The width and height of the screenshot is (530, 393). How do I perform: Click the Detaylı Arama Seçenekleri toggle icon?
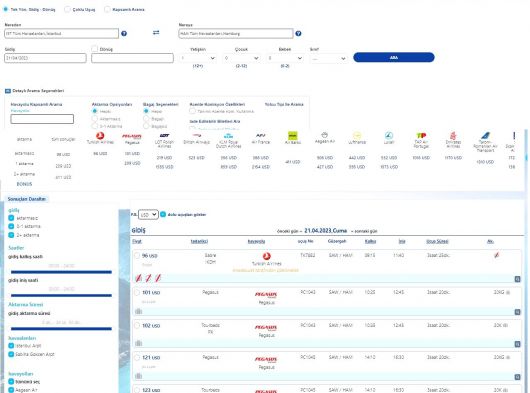coord(8,91)
